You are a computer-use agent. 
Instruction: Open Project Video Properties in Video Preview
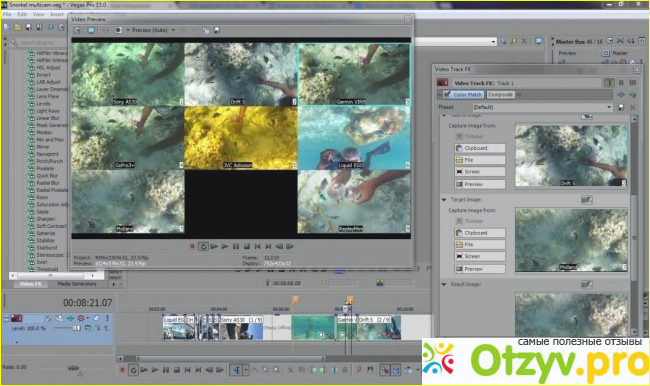[78, 30]
